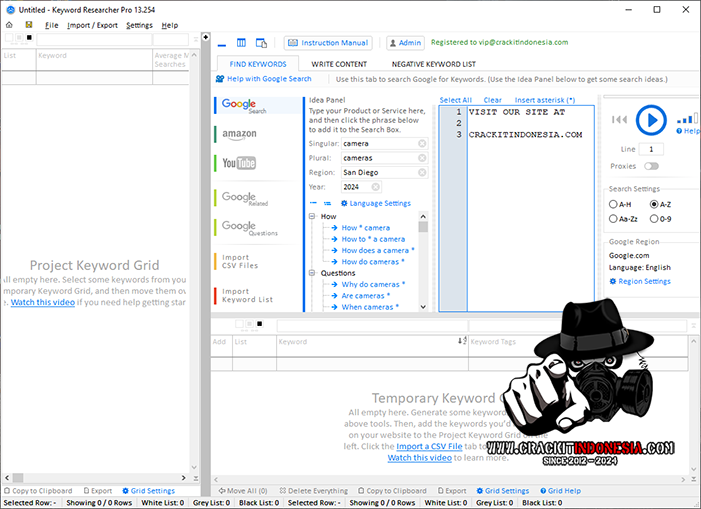Click the skip-to-previous playback icon
The height and width of the screenshot is (509, 701).
click(x=620, y=121)
